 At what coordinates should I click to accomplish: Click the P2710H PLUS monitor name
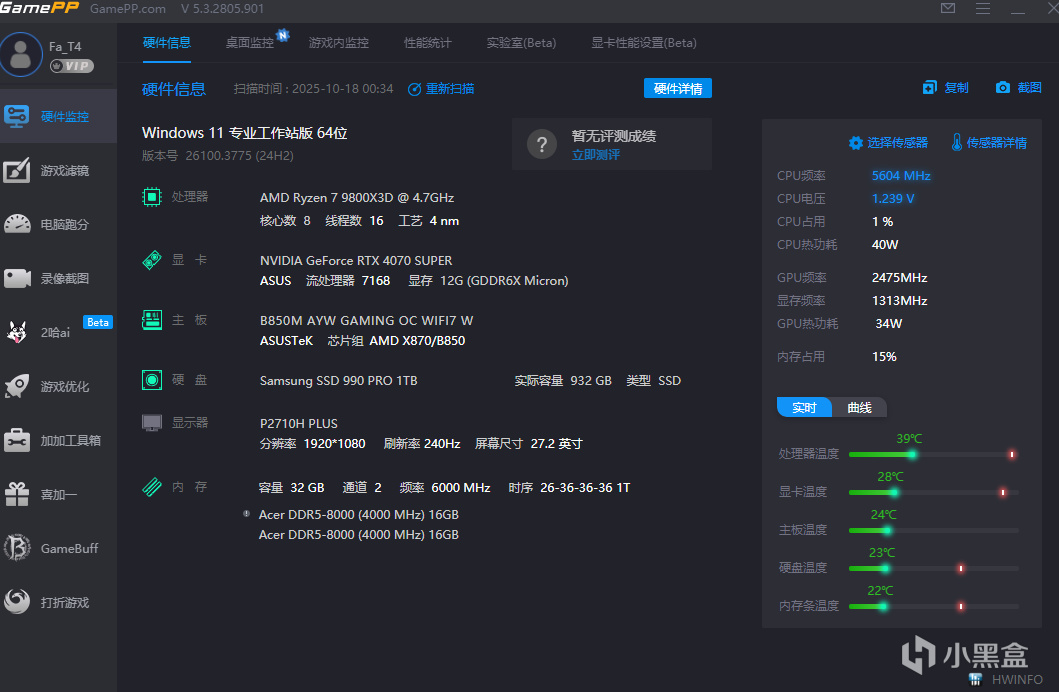pos(299,423)
